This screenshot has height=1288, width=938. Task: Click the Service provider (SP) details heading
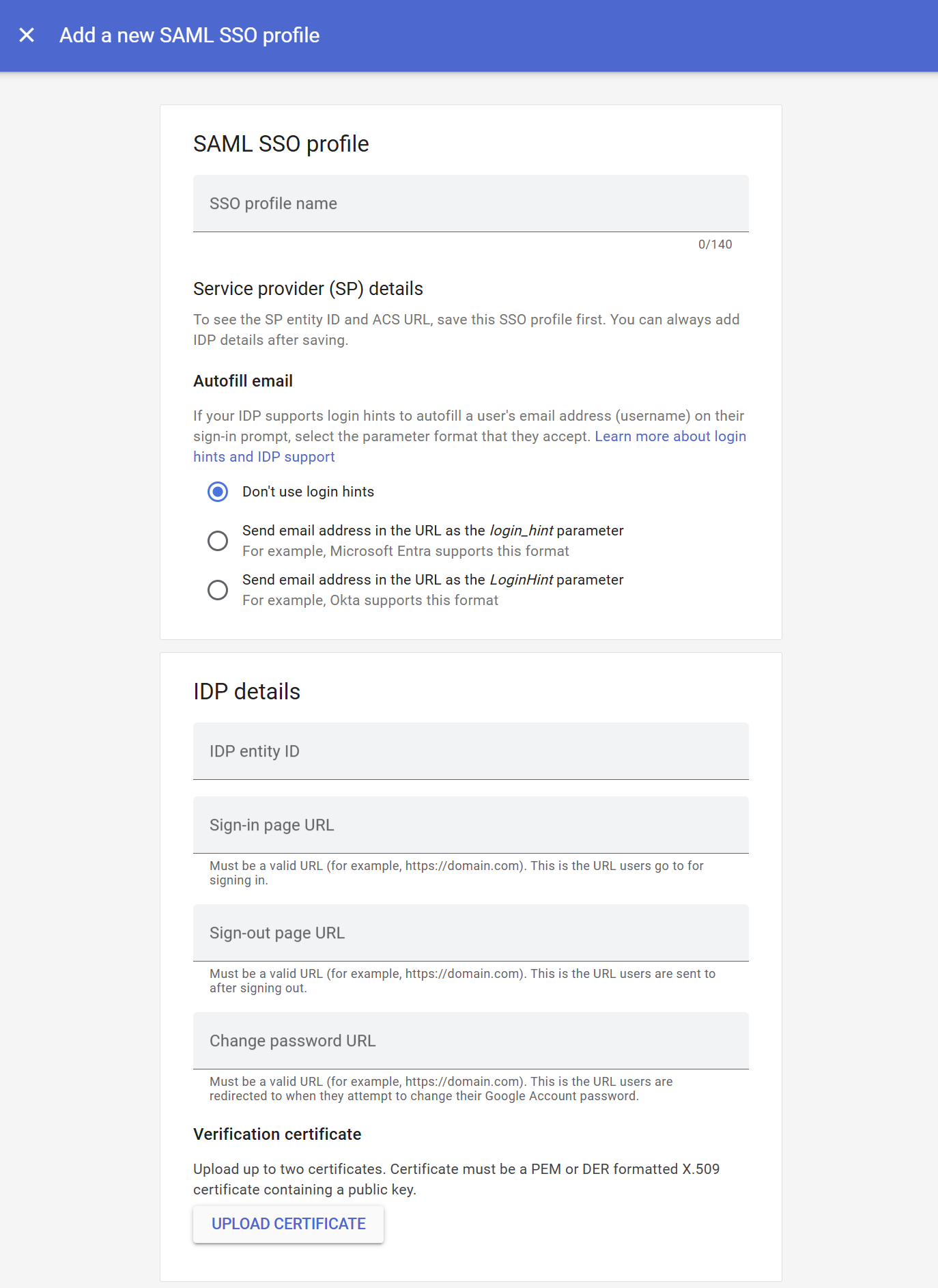(308, 289)
